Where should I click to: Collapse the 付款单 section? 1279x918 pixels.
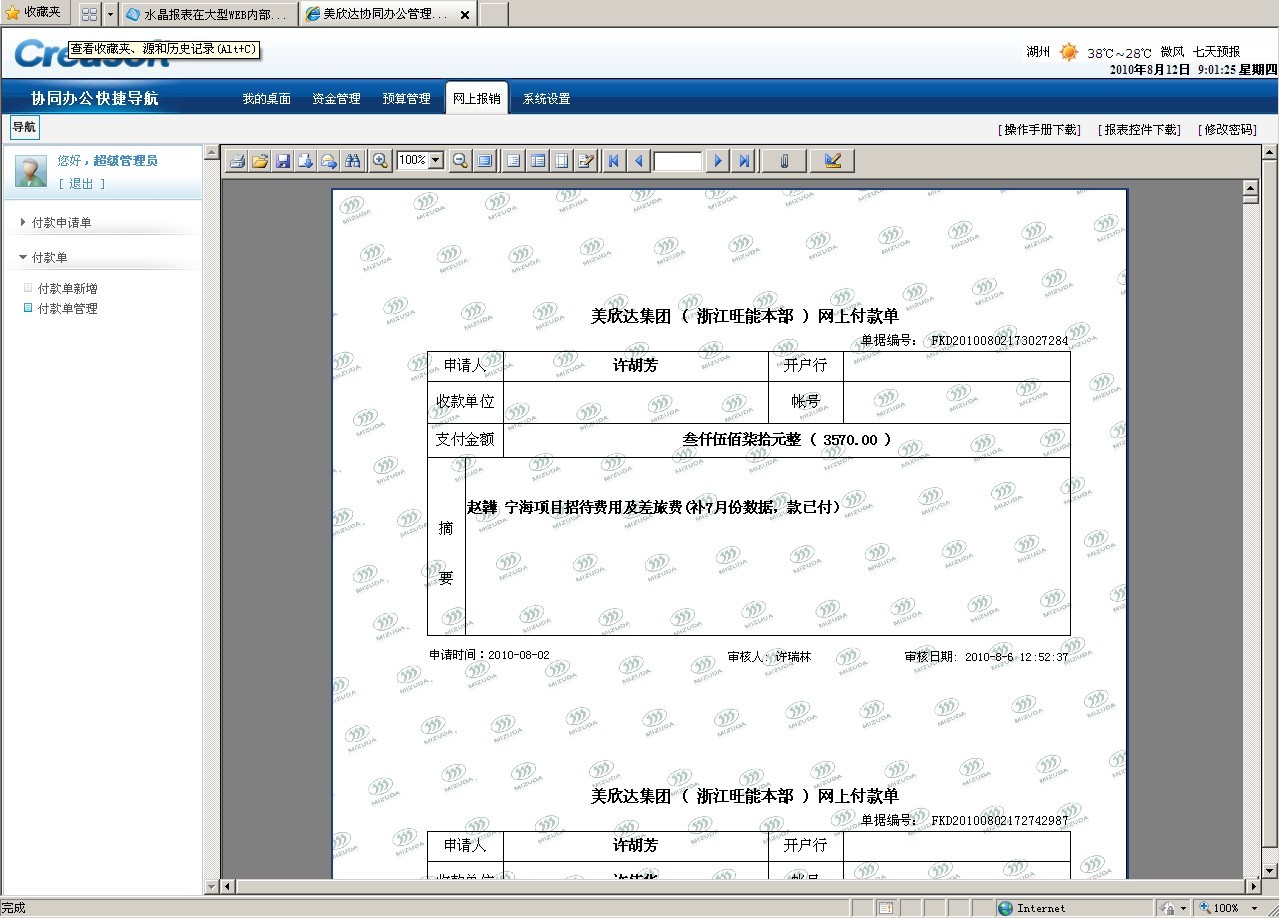43,258
